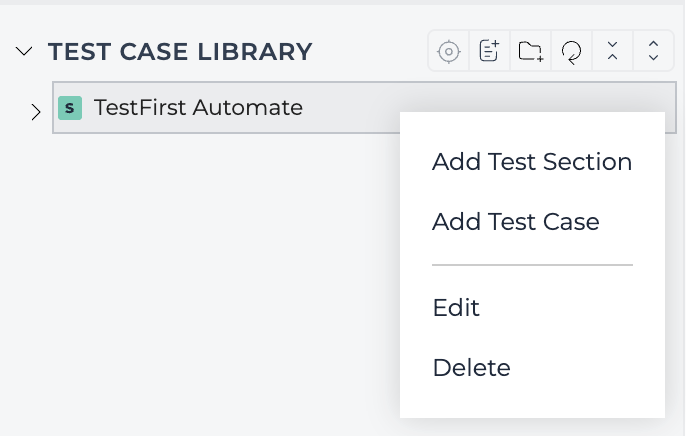This screenshot has width=686, height=436.
Task: Click the locate current test target icon
Action: tap(448, 51)
